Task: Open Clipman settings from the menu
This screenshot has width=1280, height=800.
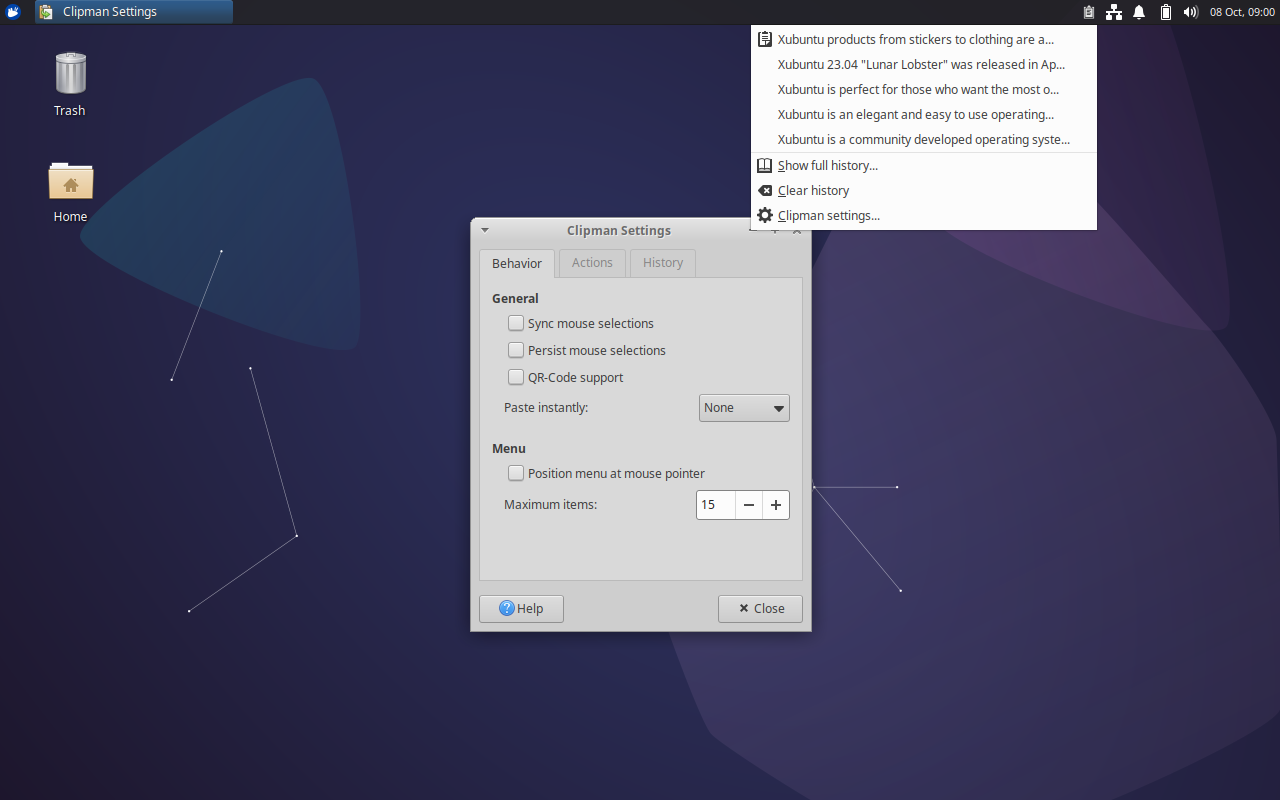Action: pos(923,215)
